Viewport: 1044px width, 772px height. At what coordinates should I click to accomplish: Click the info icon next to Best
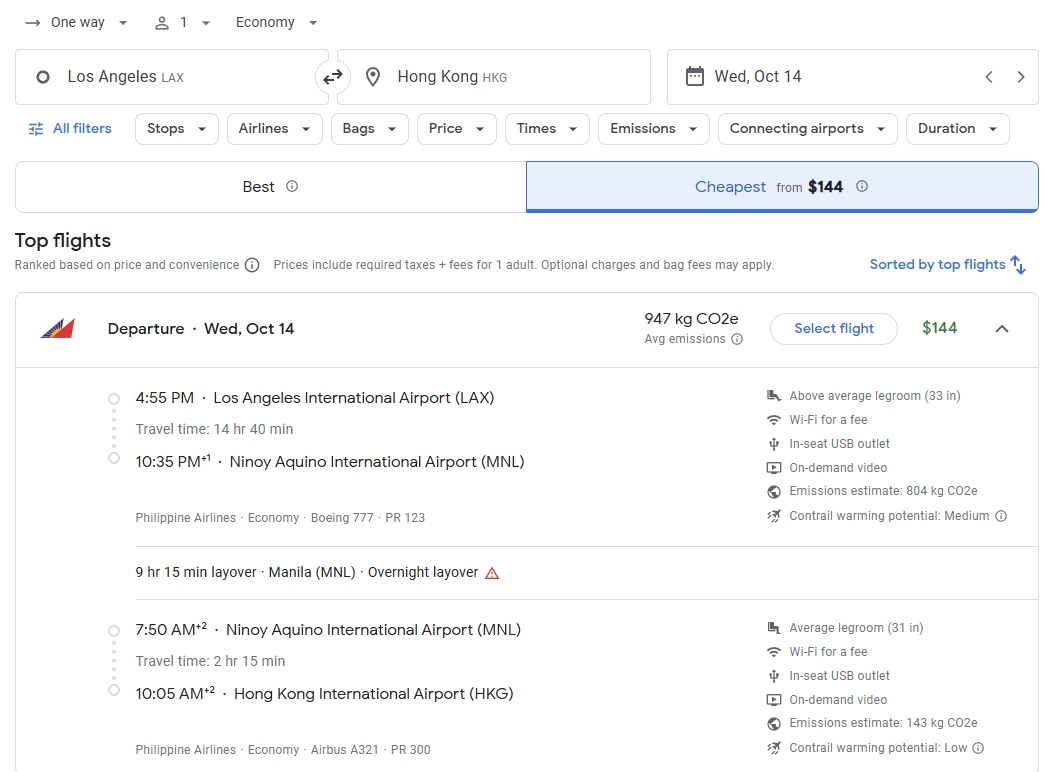pyautogui.click(x=292, y=187)
